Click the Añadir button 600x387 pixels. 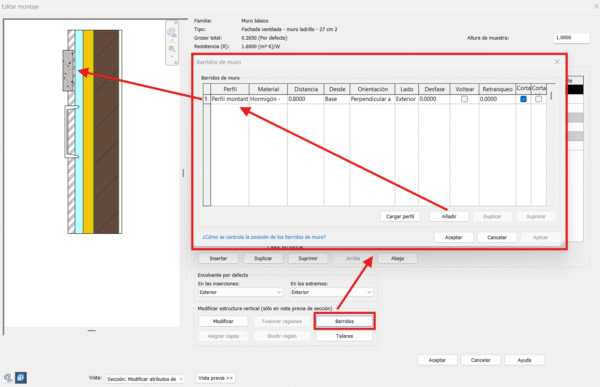449,216
